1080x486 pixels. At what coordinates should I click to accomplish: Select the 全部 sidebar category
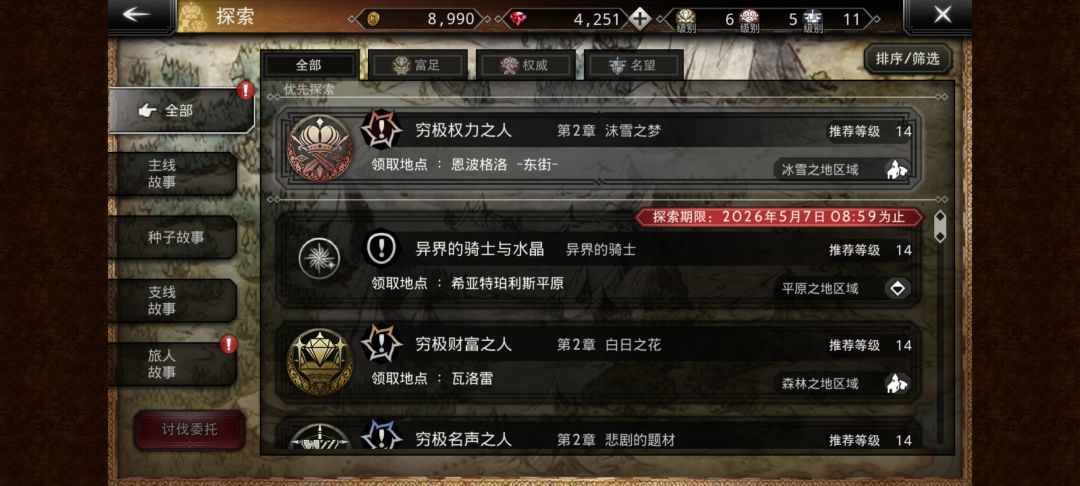pyautogui.click(x=180, y=110)
